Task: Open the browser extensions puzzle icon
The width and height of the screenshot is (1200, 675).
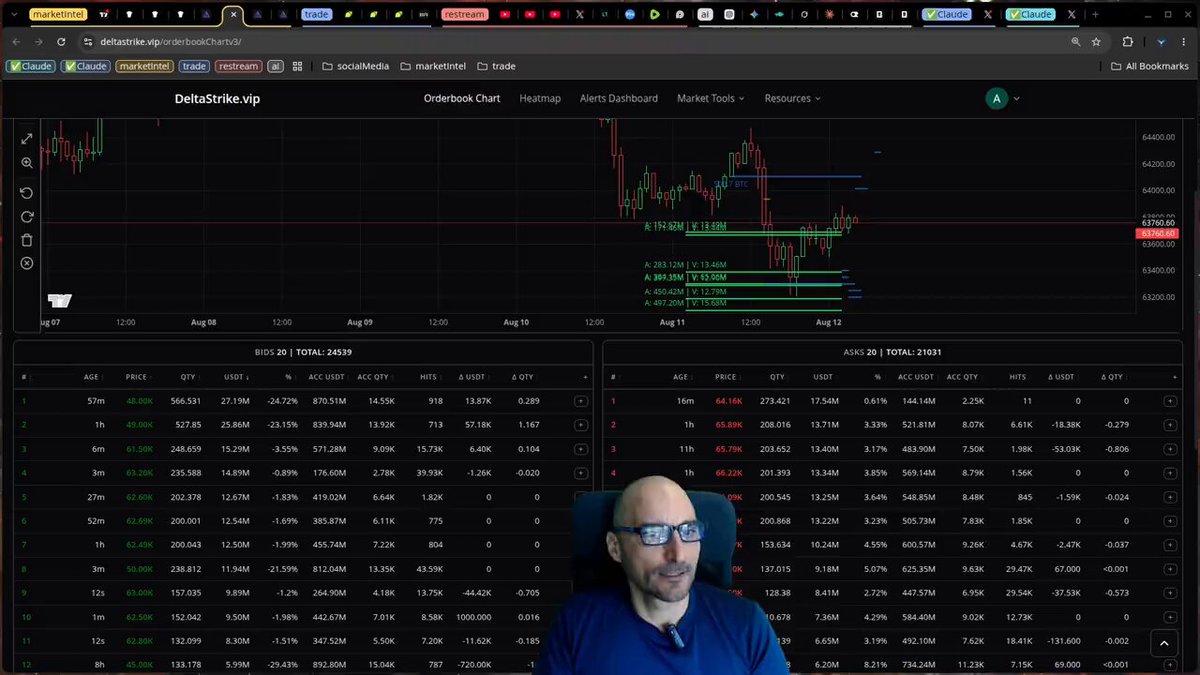Action: point(1128,42)
